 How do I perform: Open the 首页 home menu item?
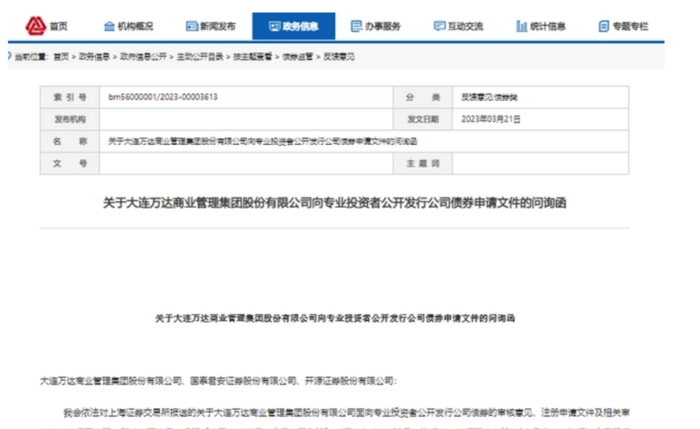60,26
